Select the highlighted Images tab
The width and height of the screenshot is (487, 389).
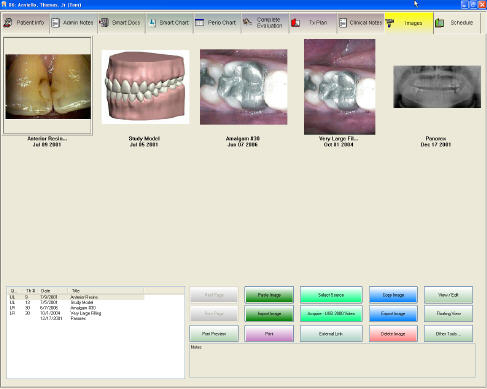coord(409,23)
